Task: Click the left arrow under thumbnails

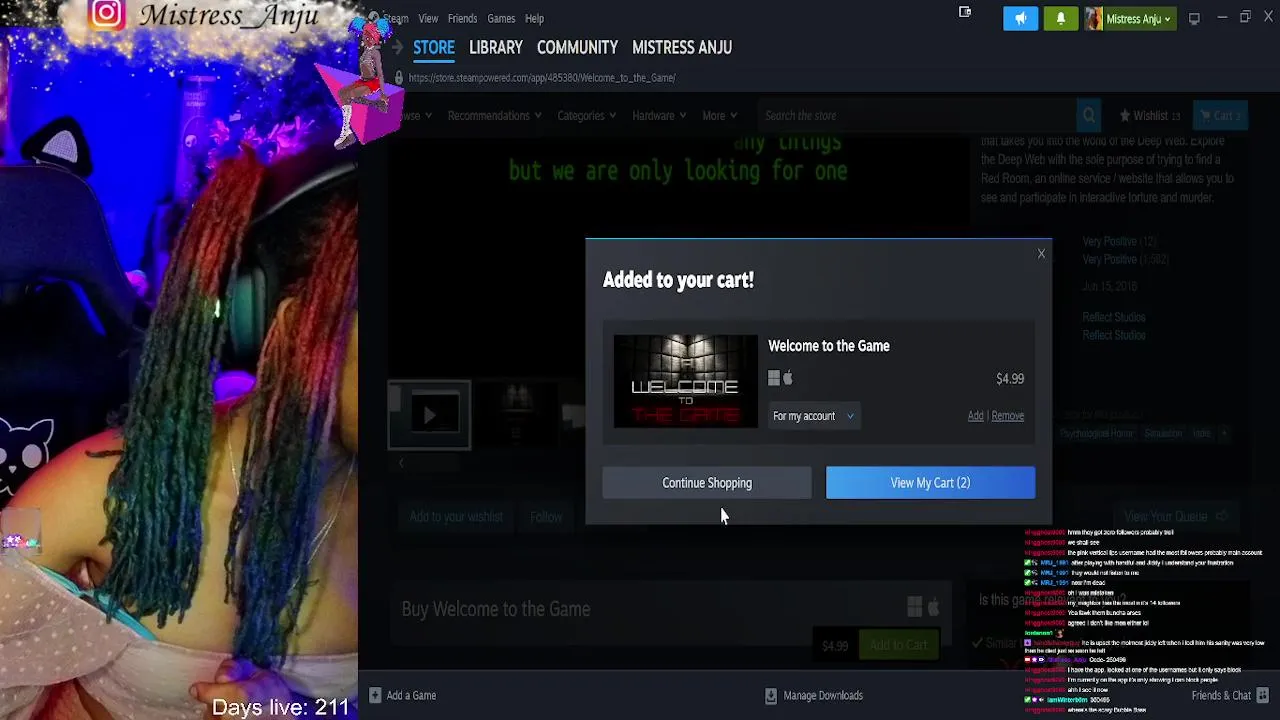Action: 401,463
